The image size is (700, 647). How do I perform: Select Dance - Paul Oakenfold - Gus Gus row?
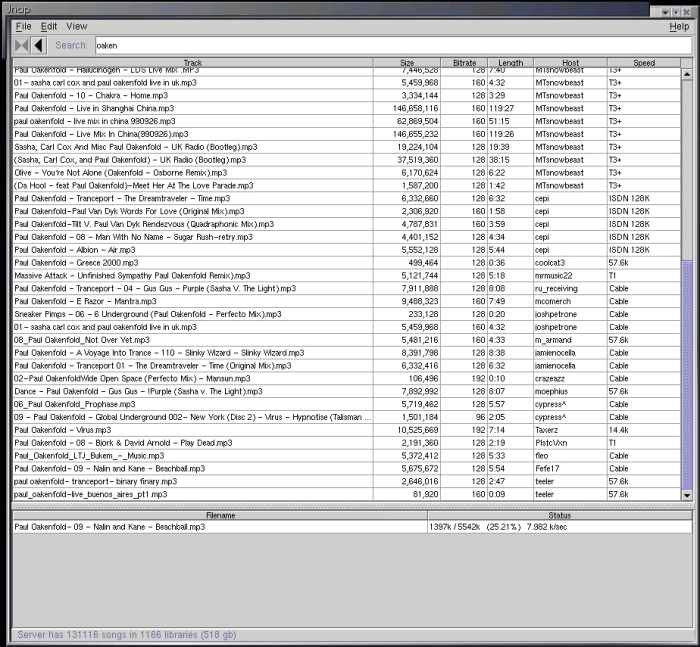tap(347, 392)
